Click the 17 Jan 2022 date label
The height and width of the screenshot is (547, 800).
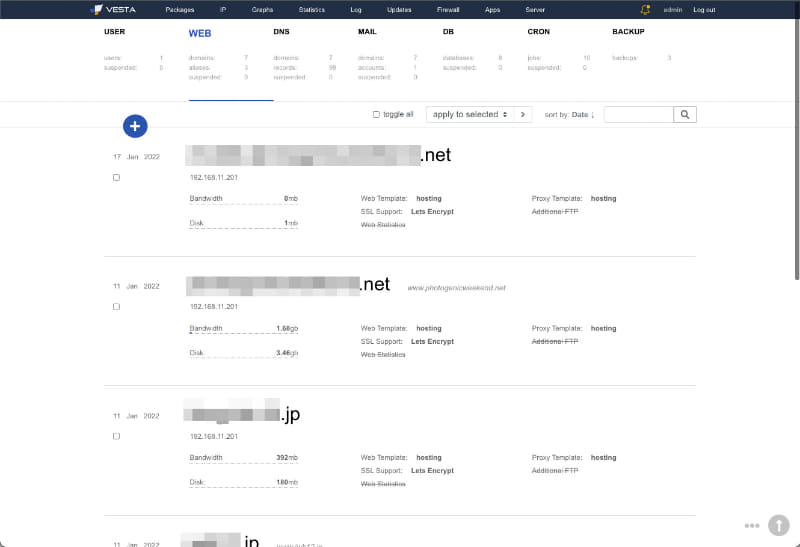point(136,157)
